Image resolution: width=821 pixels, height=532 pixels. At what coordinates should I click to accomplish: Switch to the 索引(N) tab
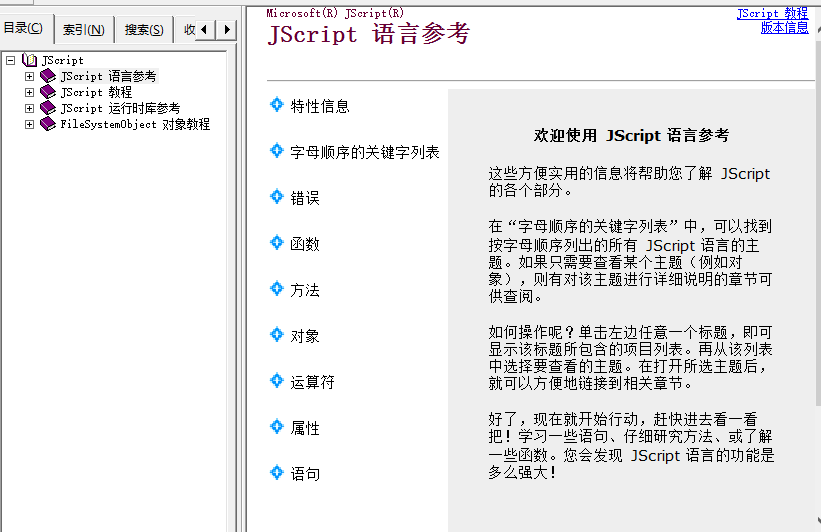pyautogui.click(x=83, y=30)
